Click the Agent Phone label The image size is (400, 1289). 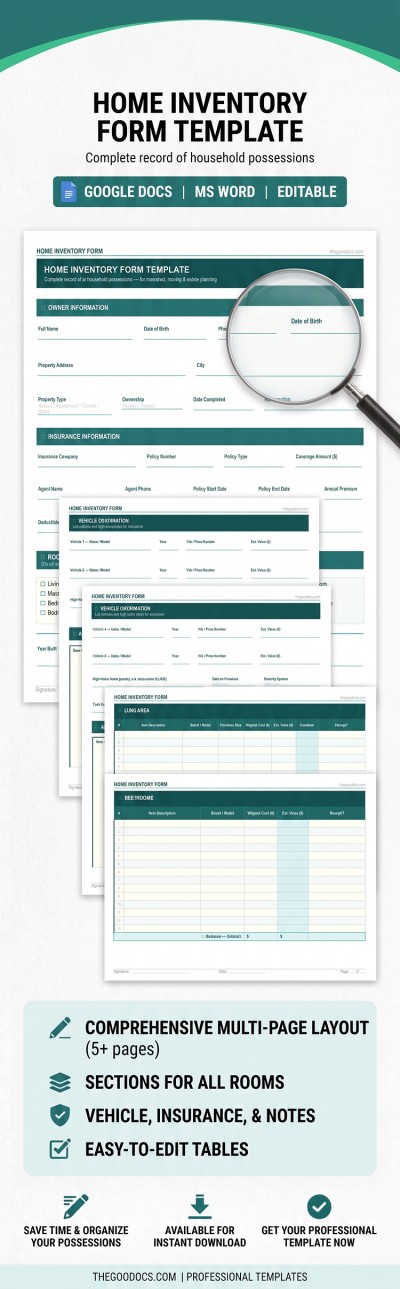coord(138,488)
